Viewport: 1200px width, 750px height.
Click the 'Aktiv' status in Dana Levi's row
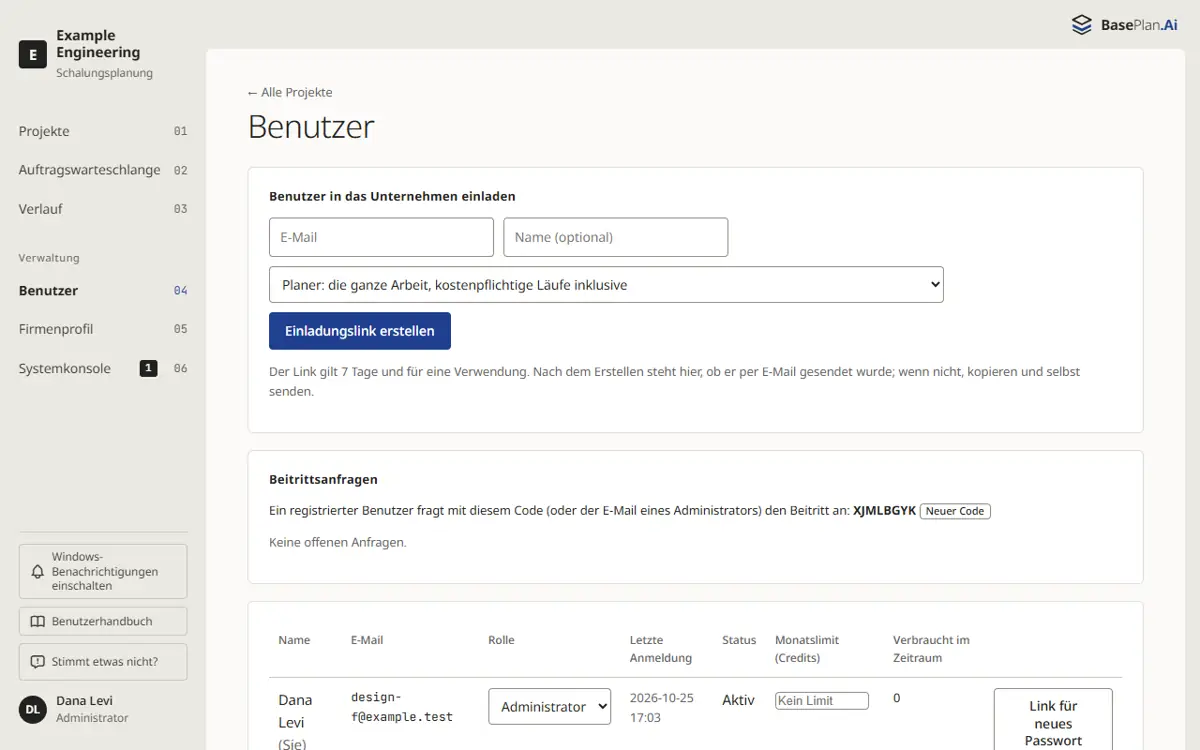click(x=738, y=700)
